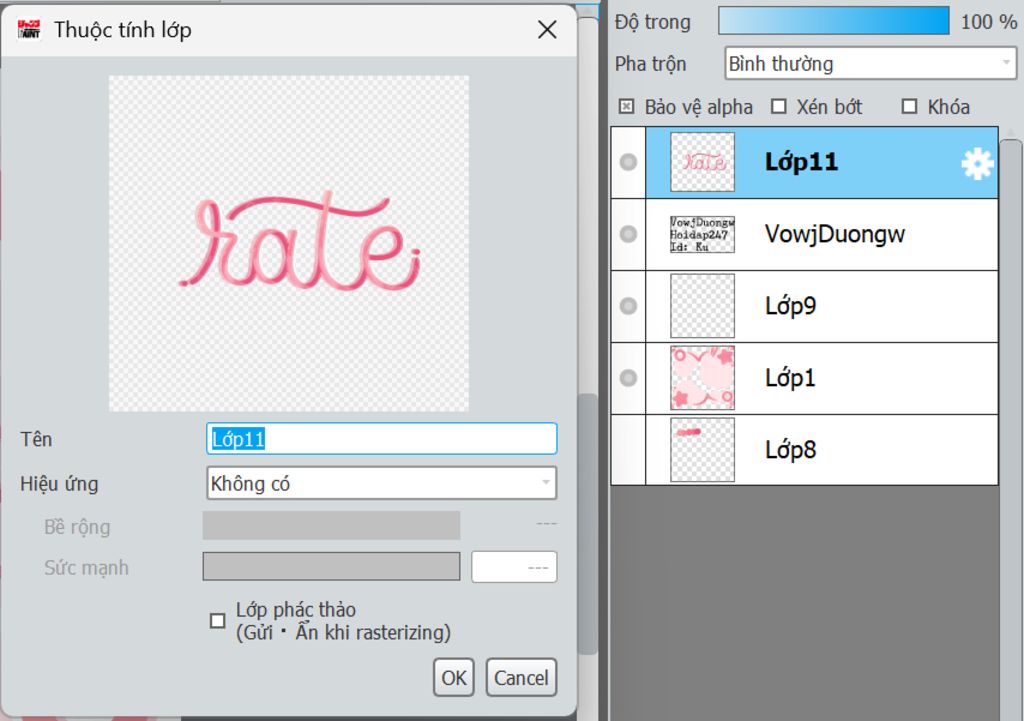1024x721 pixels.
Task: Select the Lớp1 layer thumbnail
Action: coord(703,377)
